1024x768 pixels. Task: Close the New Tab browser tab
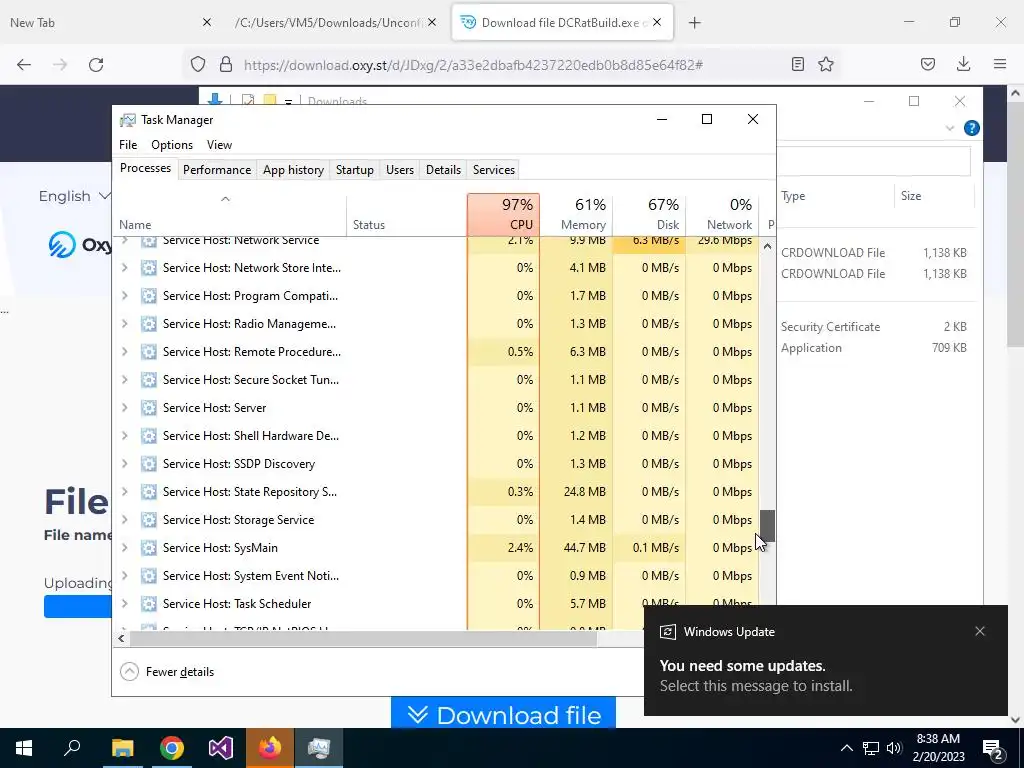pyautogui.click(x=207, y=22)
